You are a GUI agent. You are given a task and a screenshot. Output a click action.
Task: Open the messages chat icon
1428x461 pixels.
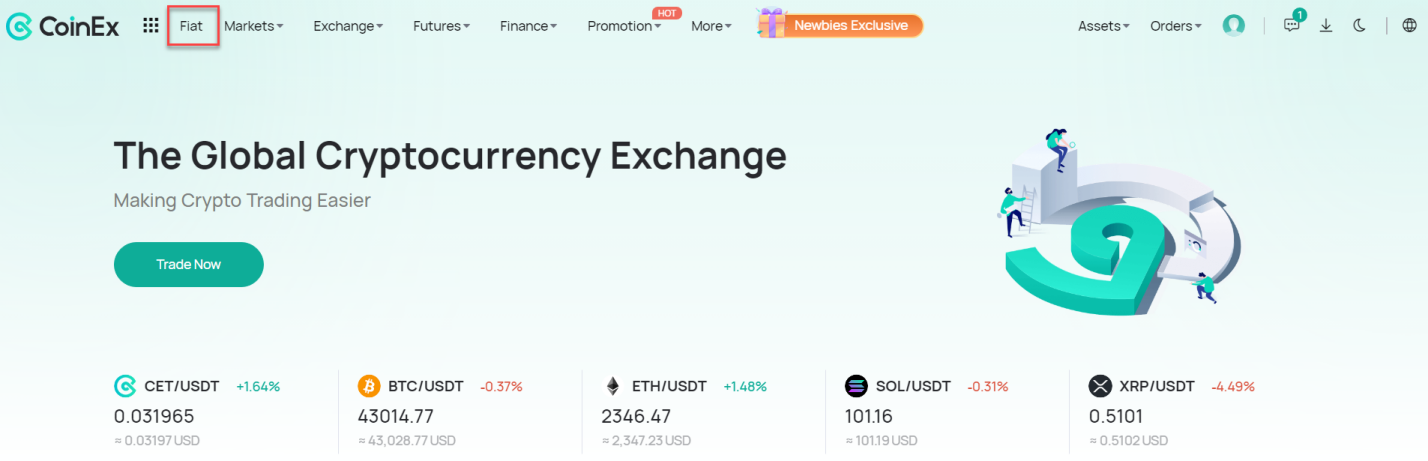(x=1292, y=26)
